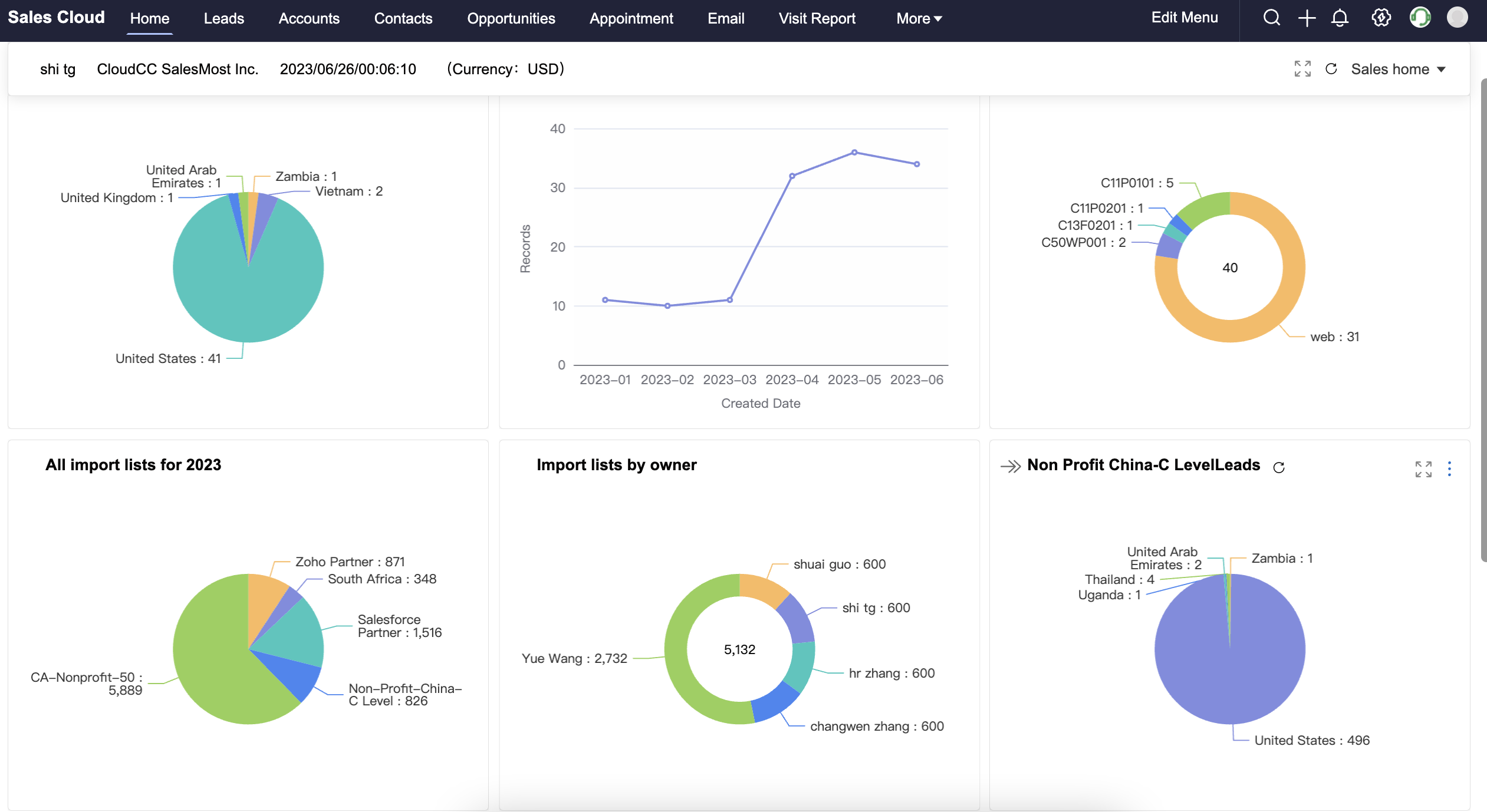Open three-dot menu on LevelLeads card

coord(1449,469)
